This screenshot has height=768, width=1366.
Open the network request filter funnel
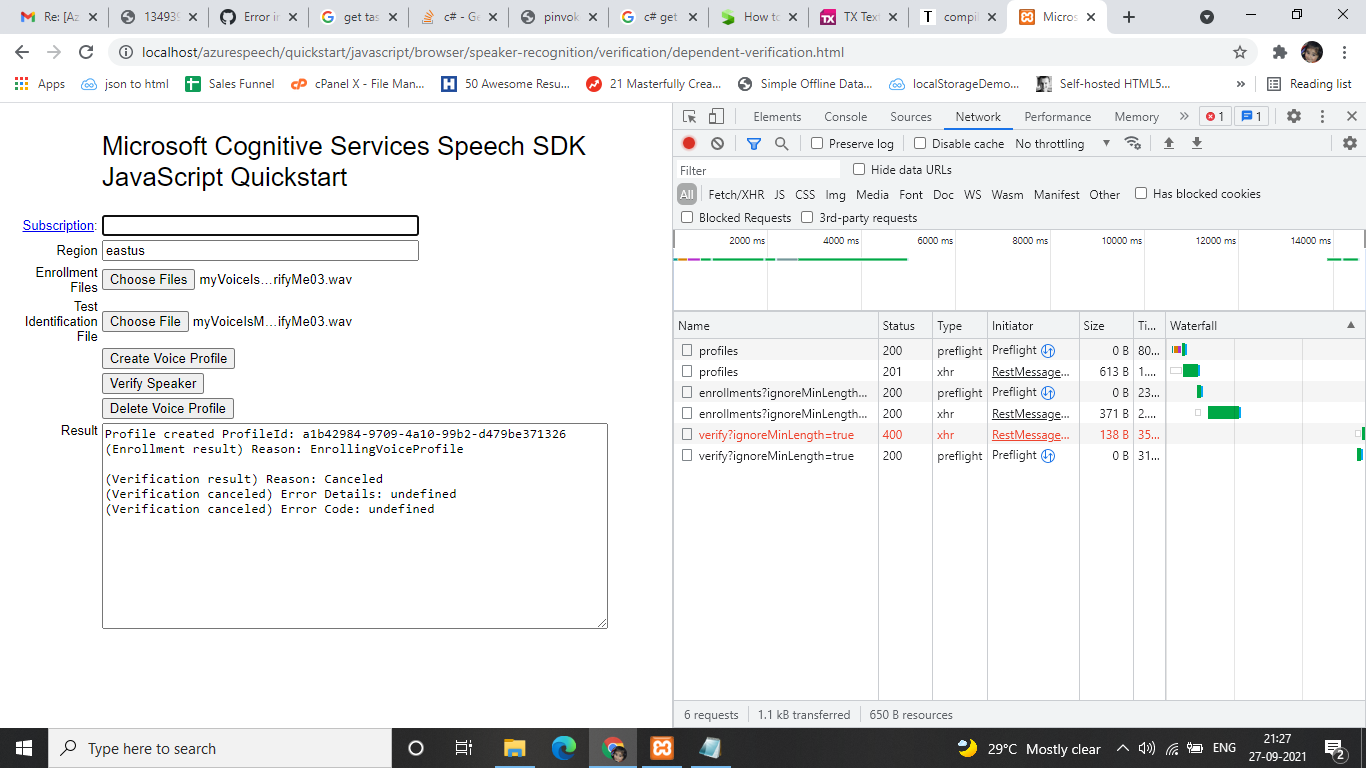click(753, 143)
